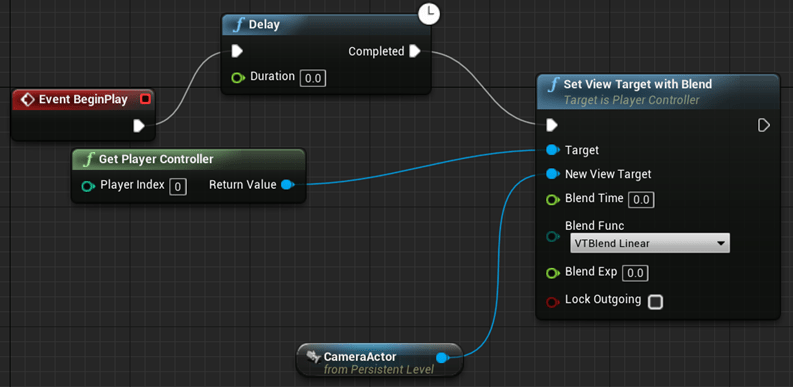This screenshot has width=793, height=387.
Task: Edit the Duration value field on Delay
Action: (x=313, y=78)
